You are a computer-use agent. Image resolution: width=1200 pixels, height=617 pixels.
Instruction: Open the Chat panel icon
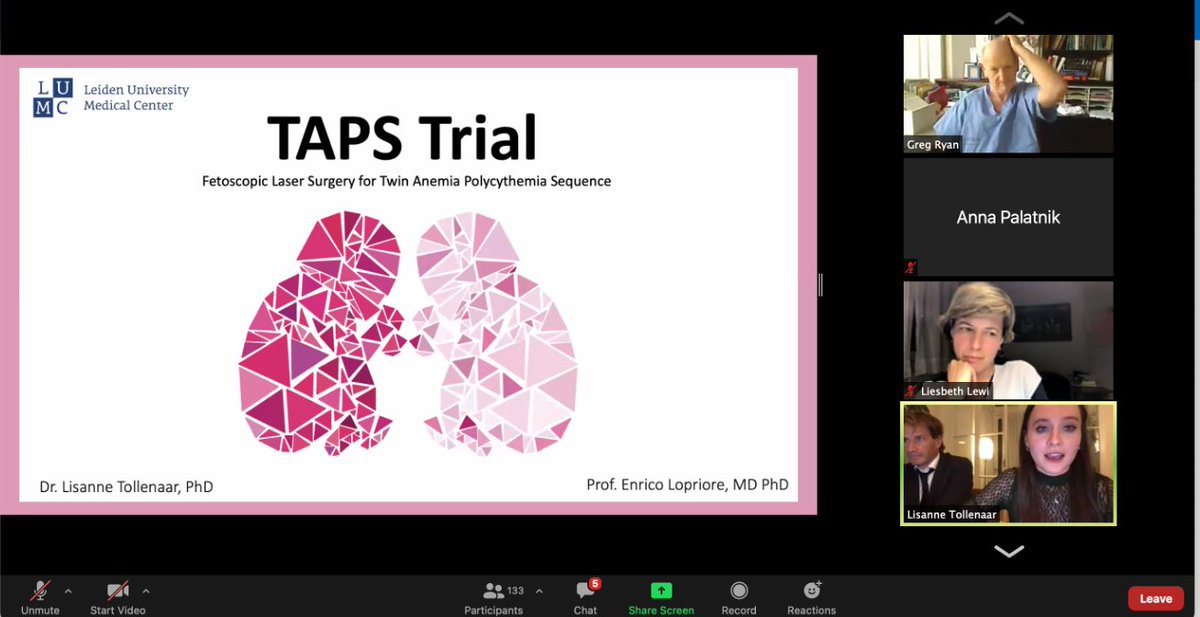tap(585, 591)
